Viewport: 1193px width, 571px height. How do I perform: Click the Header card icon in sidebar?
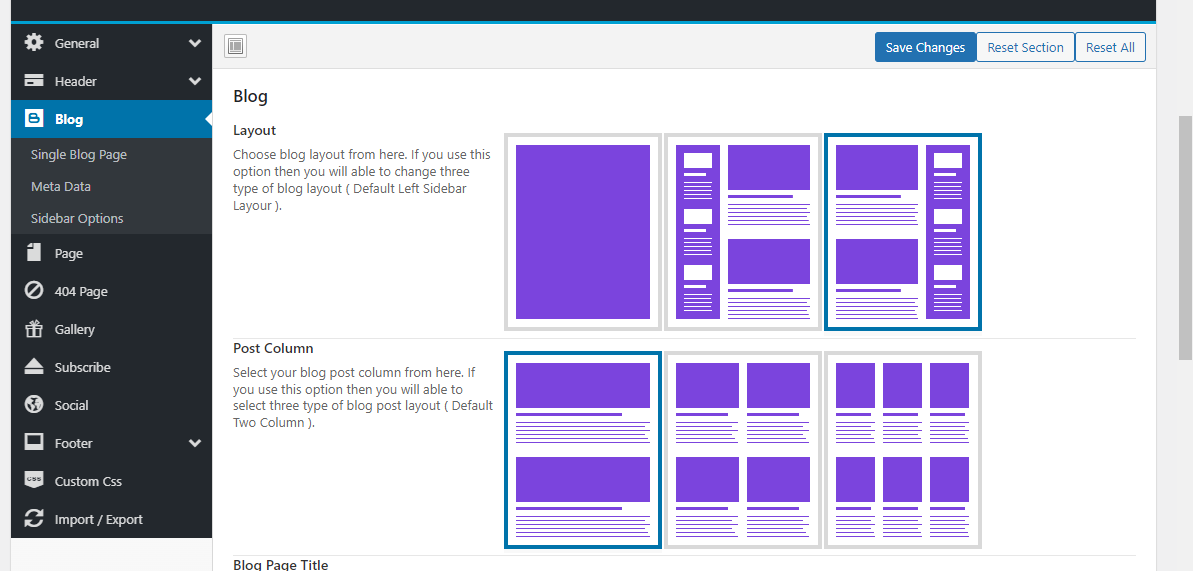click(34, 81)
